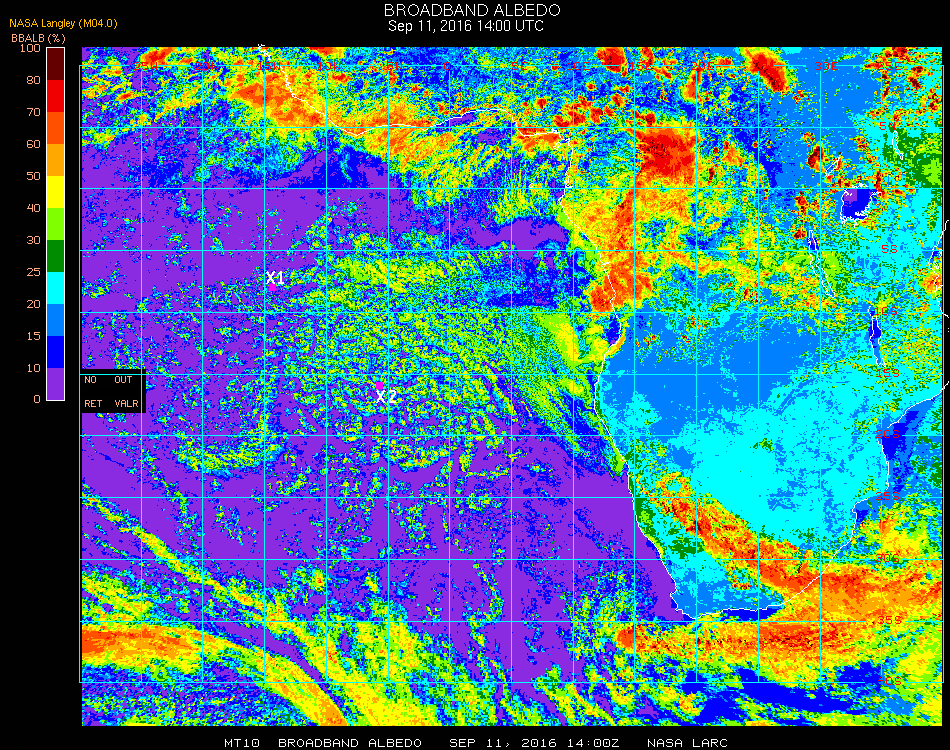Screen dimensions: 950x750
Task: Click the colorbar tick label 20
Action: point(33,304)
